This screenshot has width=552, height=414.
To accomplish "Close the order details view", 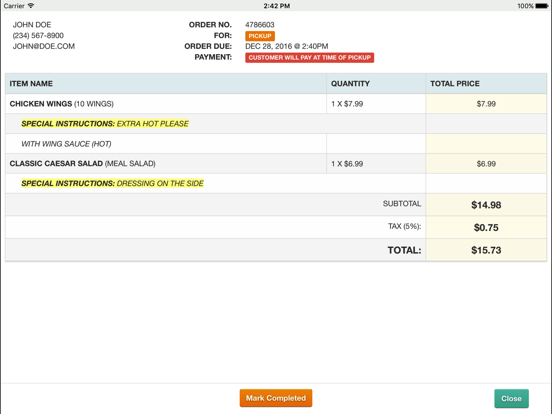I will pyautogui.click(x=511, y=399).
